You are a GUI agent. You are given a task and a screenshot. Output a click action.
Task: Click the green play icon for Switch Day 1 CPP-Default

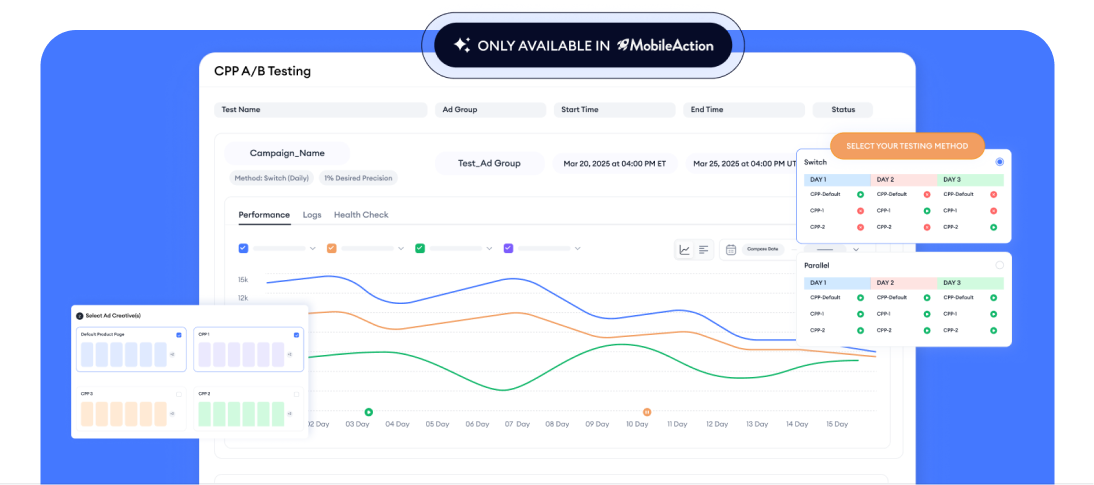[860, 194]
